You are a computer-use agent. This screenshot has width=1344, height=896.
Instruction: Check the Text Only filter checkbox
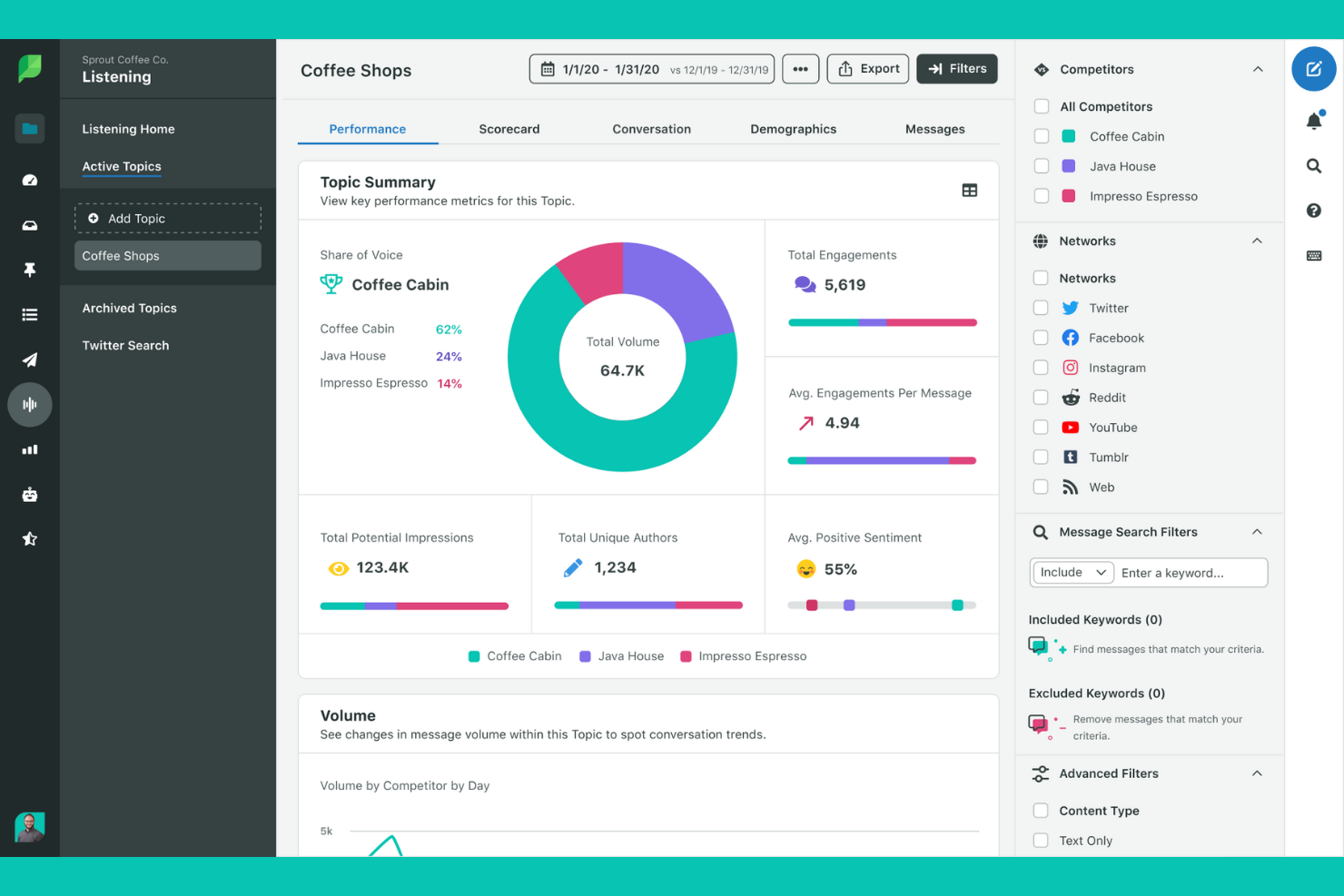pos(1041,840)
